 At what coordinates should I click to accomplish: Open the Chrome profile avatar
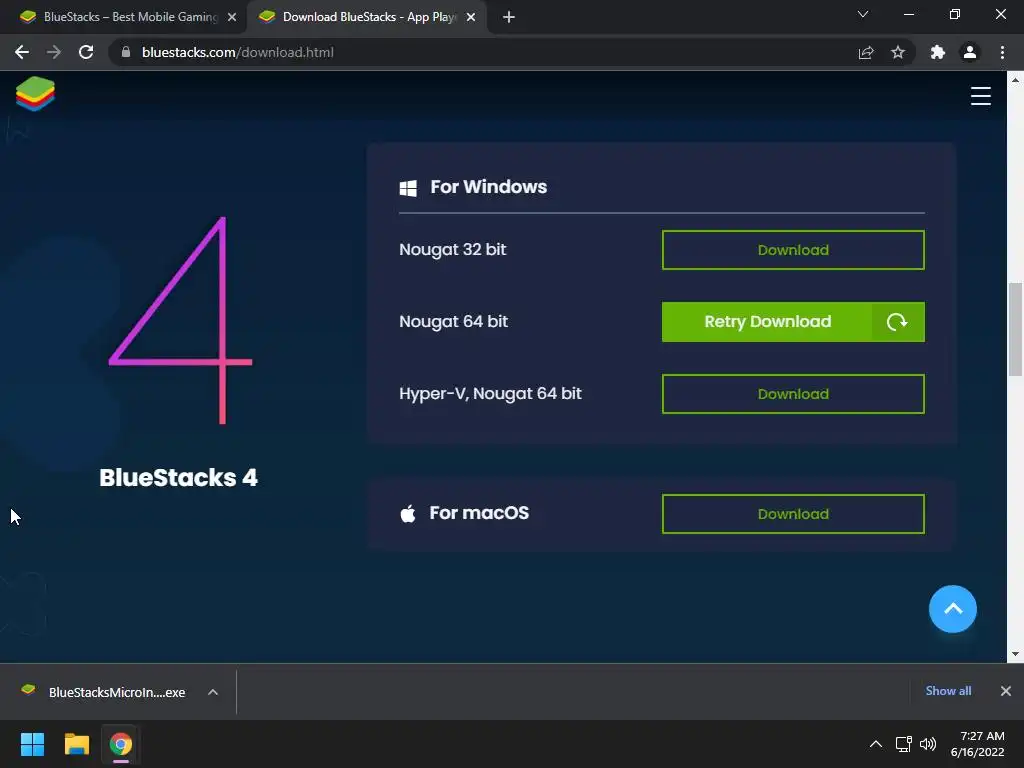tap(970, 52)
